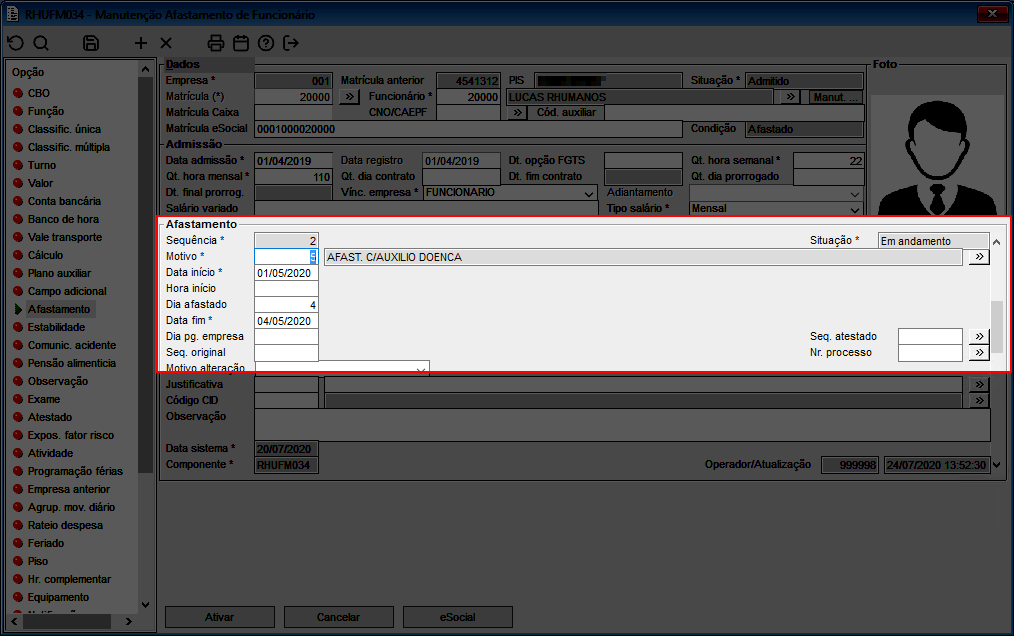
Task: Click the Data início field
Action: coord(286,273)
